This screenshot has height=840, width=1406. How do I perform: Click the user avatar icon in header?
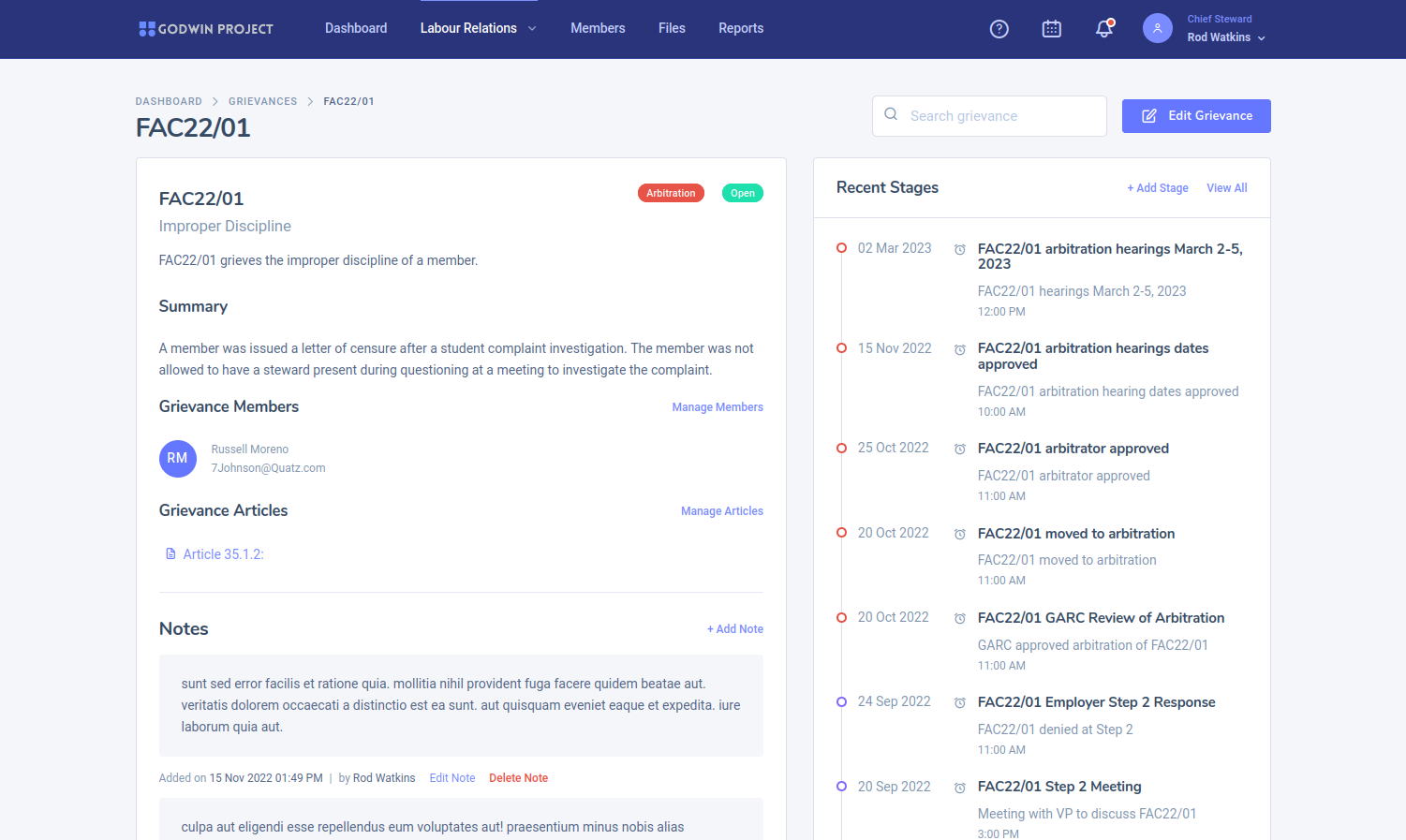(1157, 28)
